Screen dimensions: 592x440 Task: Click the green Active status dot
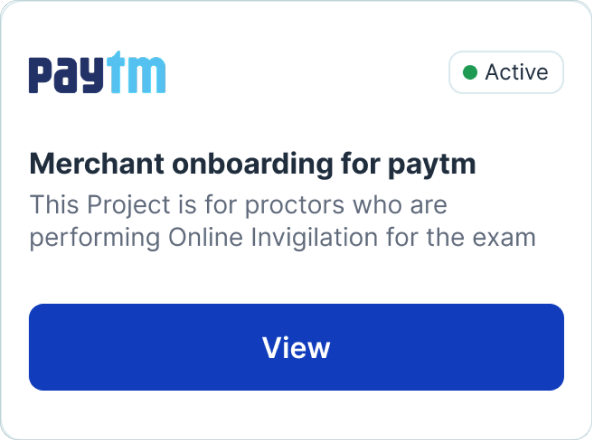click(470, 73)
